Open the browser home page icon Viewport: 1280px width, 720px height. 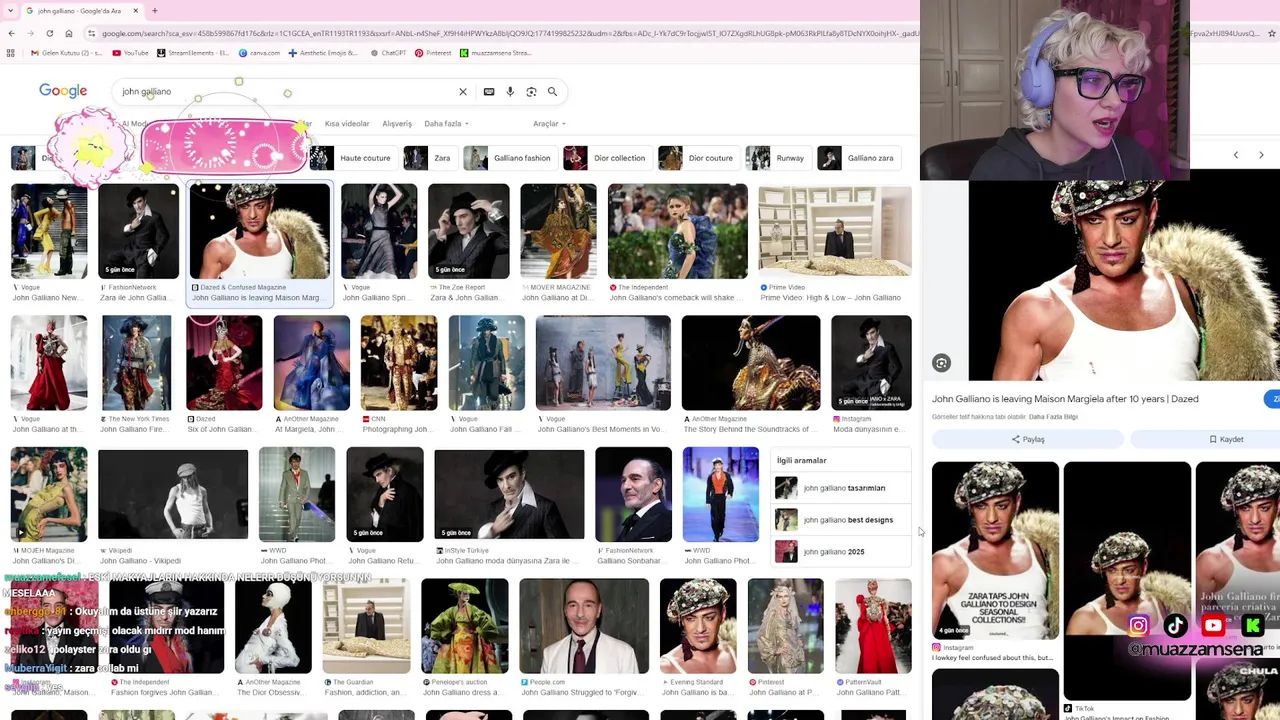(68, 33)
